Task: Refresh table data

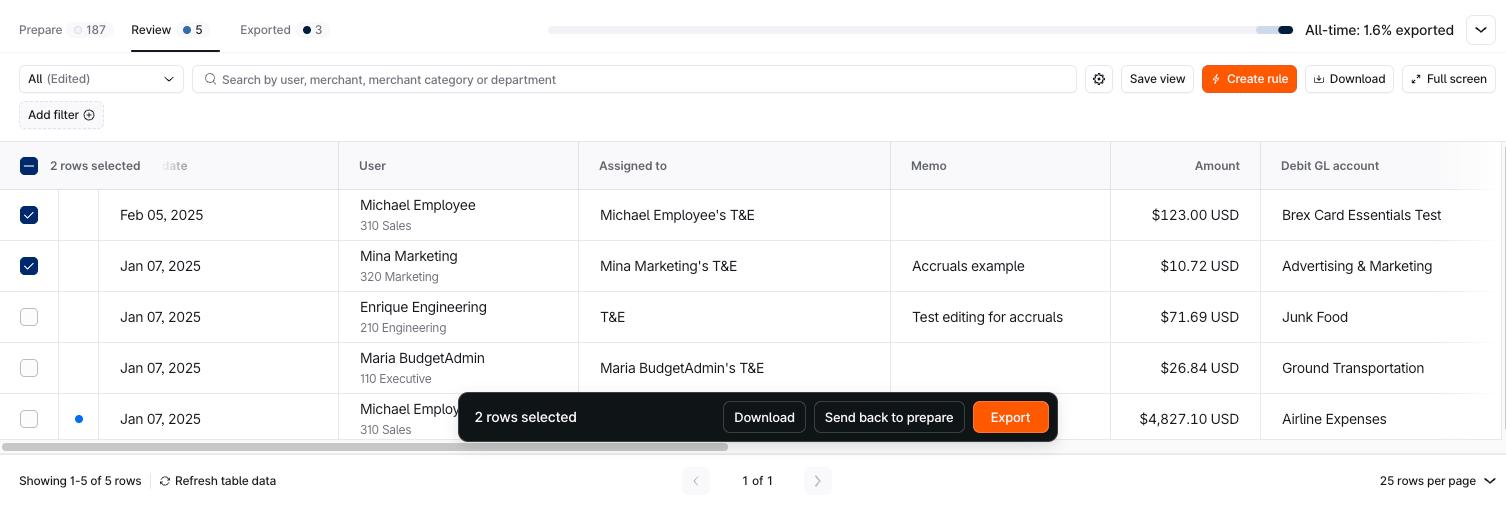Action: [217, 481]
